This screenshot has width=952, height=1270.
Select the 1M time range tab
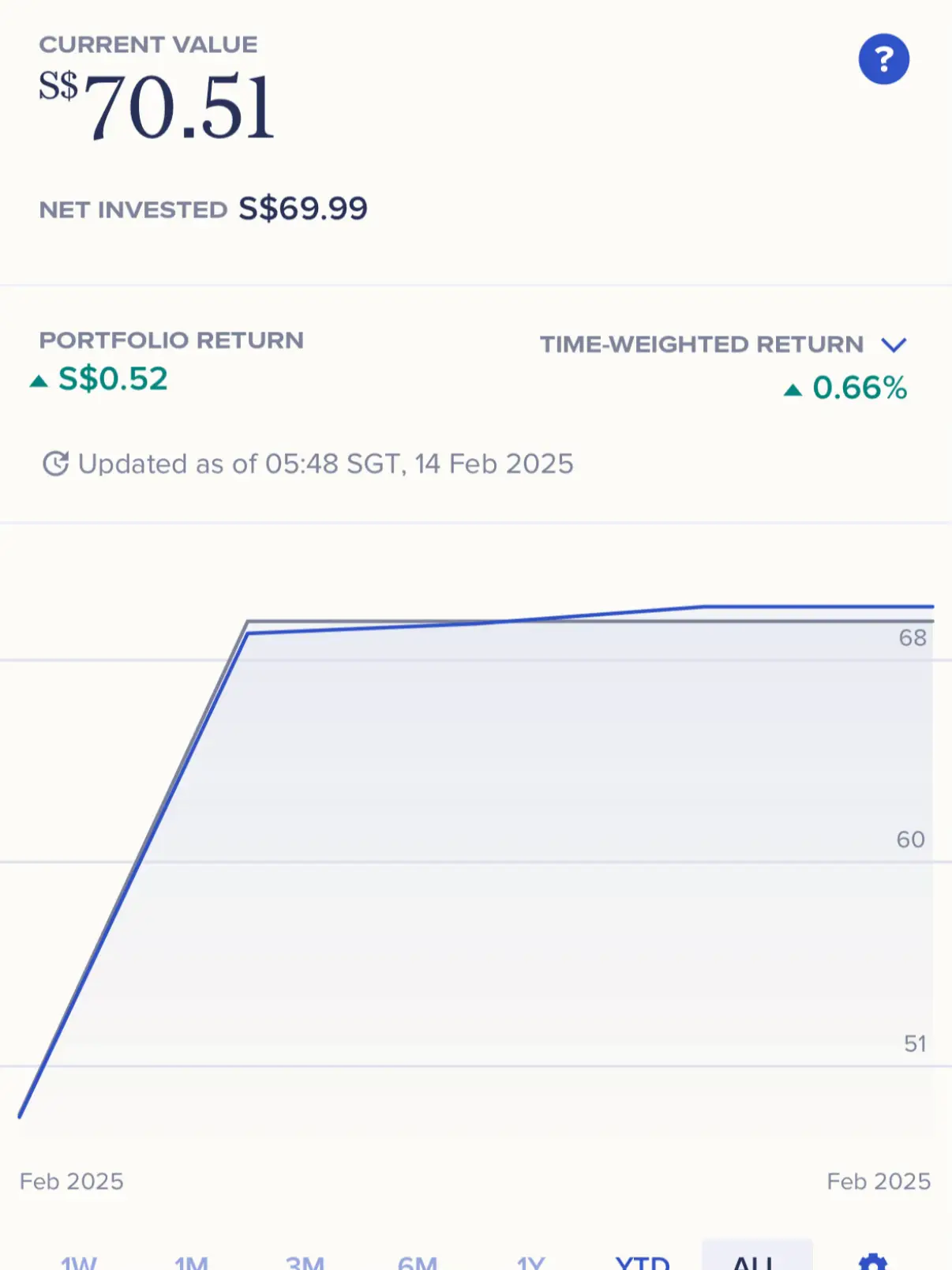(191, 1262)
